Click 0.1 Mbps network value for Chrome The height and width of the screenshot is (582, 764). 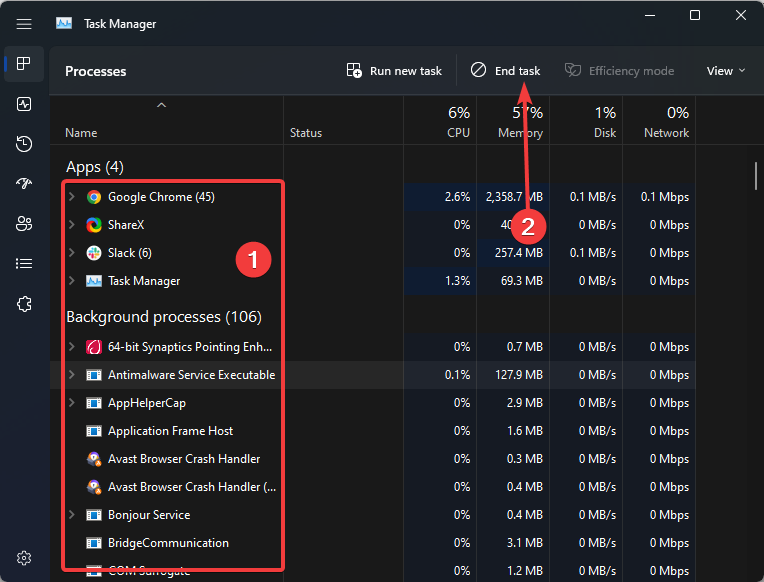coord(665,197)
